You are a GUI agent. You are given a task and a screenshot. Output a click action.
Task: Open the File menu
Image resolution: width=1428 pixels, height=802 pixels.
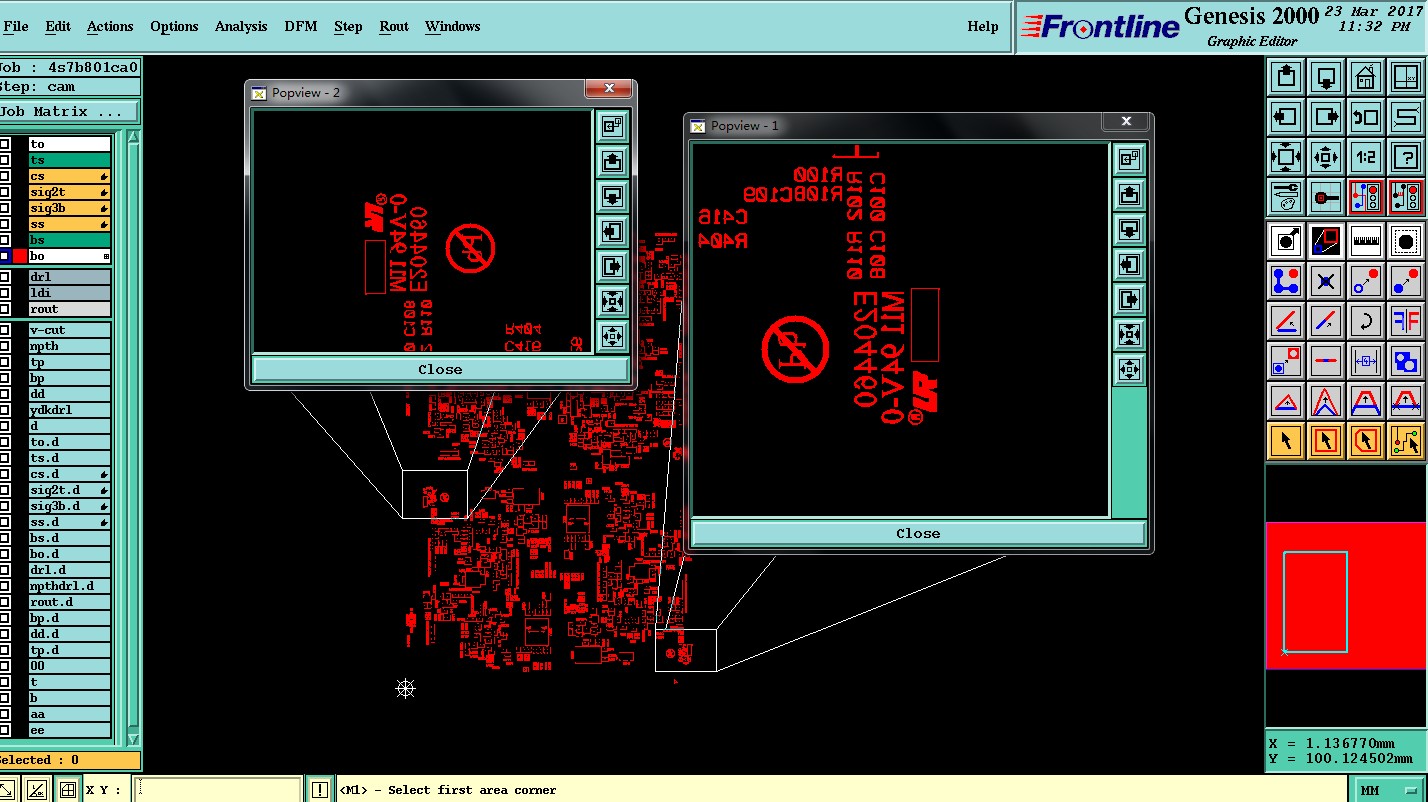pos(16,26)
